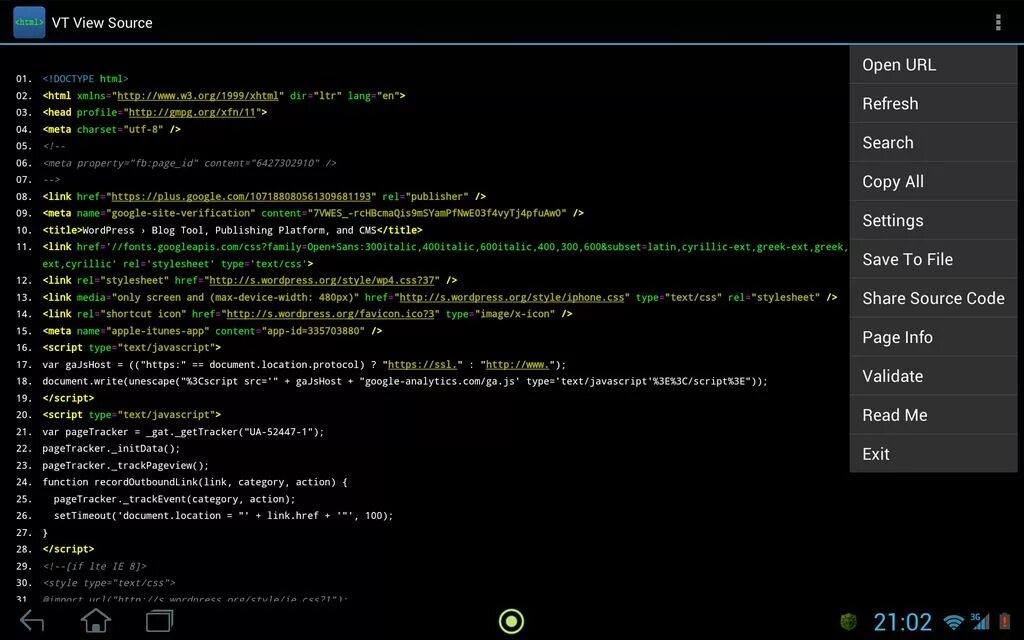Choose Exit from the menu
This screenshot has width=1024, height=640.
click(x=933, y=454)
